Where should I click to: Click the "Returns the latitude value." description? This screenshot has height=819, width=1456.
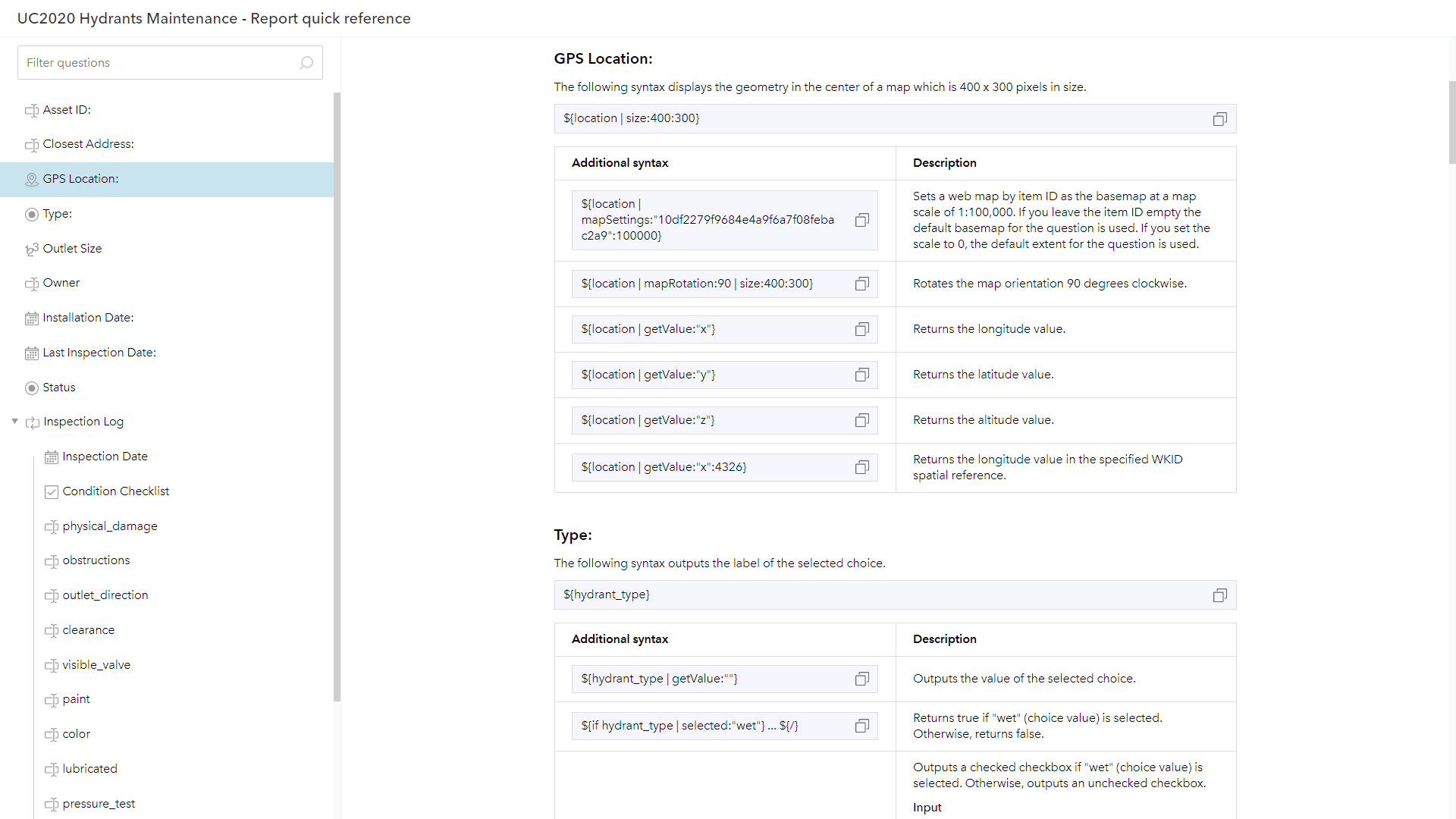tap(983, 375)
